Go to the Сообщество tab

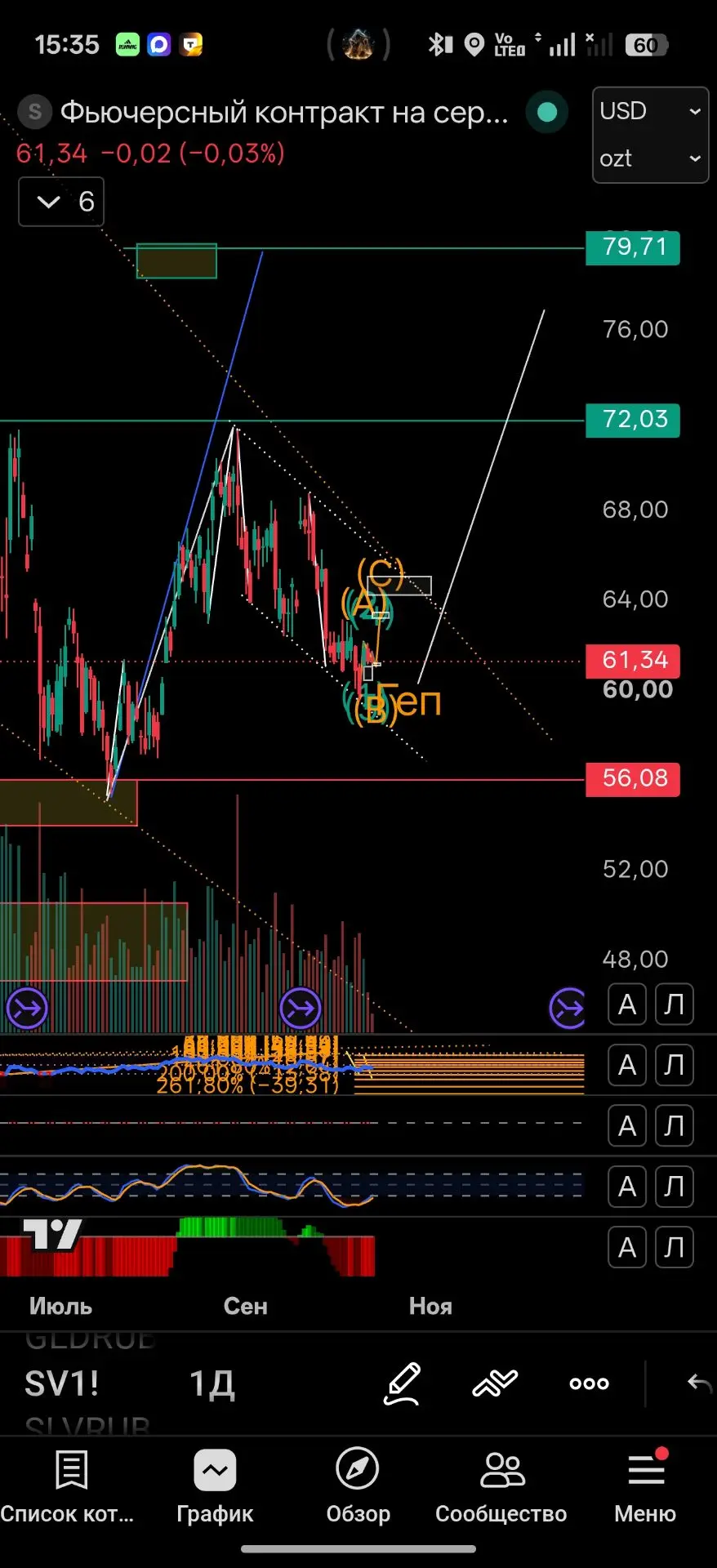pos(501,1486)
